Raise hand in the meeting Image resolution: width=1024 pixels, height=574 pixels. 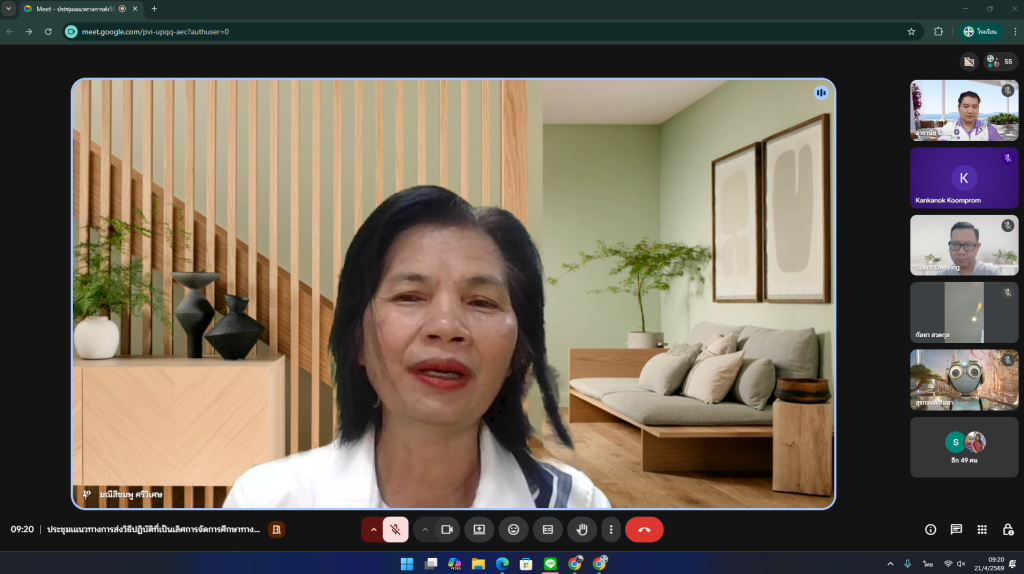click(x=581, y=529)
